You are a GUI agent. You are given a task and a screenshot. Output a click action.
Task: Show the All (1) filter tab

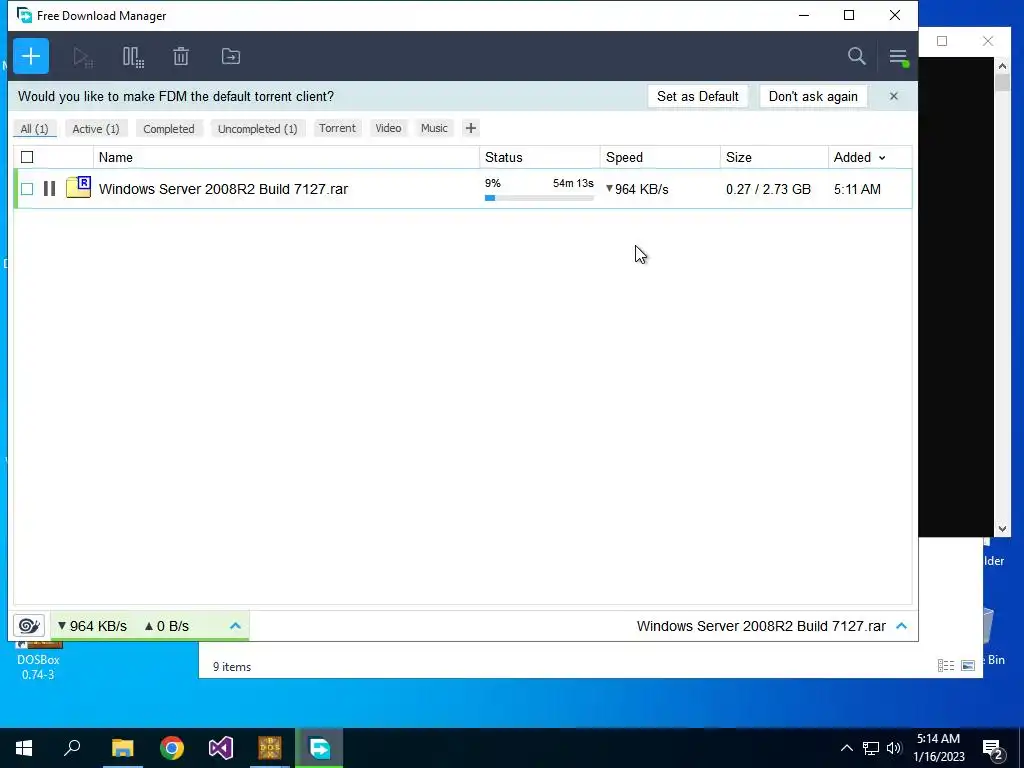pos(34,129)
